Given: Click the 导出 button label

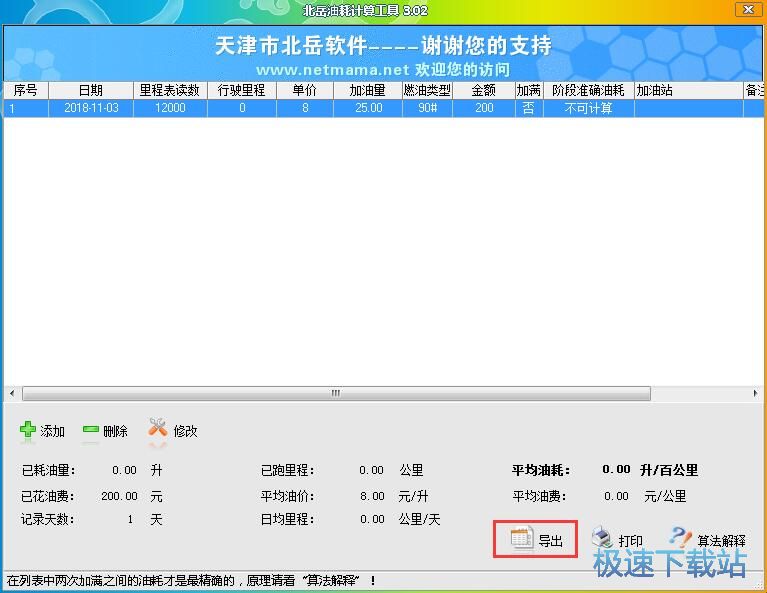Looking at the screenshot, I should click(551, 541).
